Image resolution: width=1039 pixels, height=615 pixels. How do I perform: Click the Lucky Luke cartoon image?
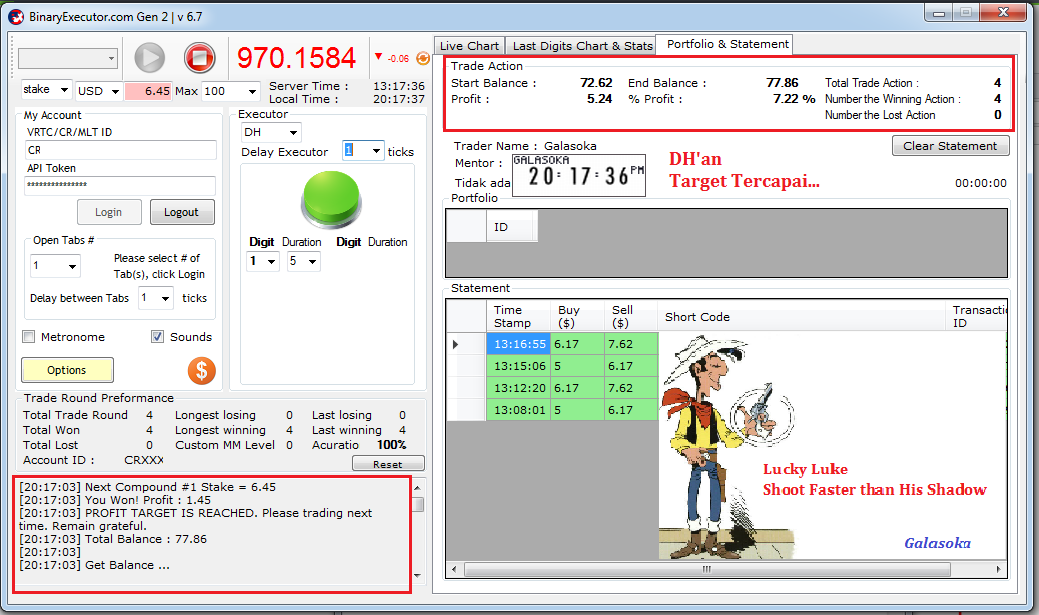pyautogui.click(x=727, y=447)
